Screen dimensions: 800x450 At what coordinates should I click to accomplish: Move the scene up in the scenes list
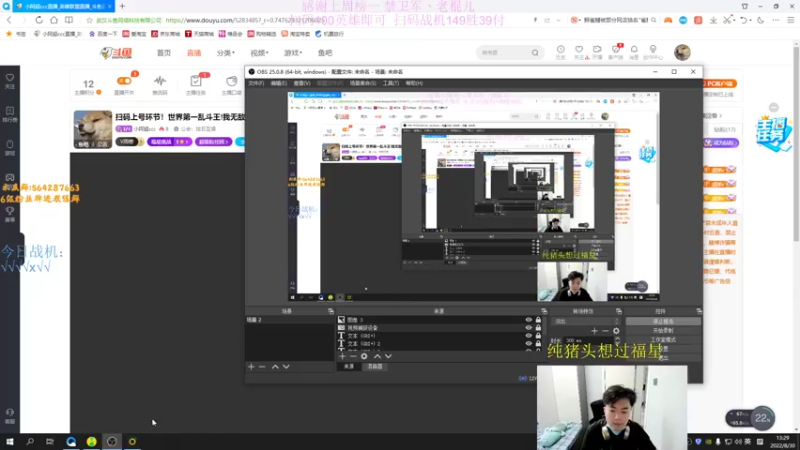tap(275, 367)
